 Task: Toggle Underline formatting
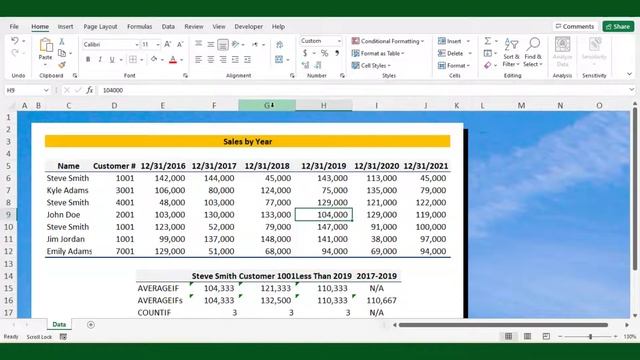112,60
